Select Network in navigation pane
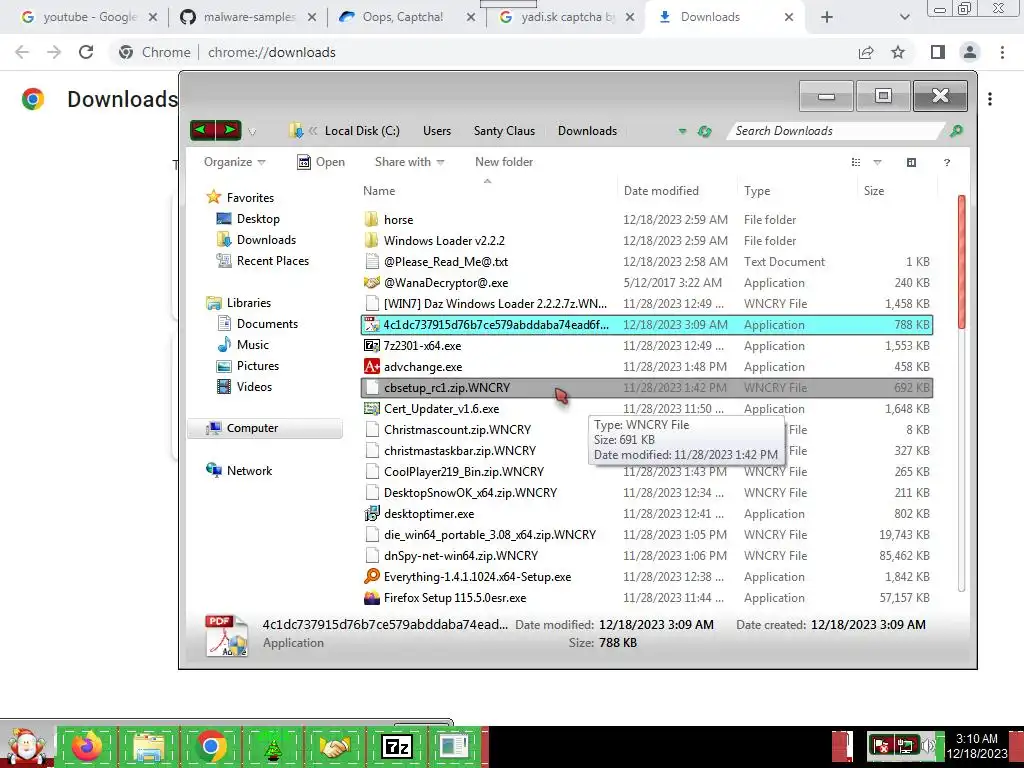Image resolution: width=1024 pixels, height=768 pixels. tap(238, 470)
